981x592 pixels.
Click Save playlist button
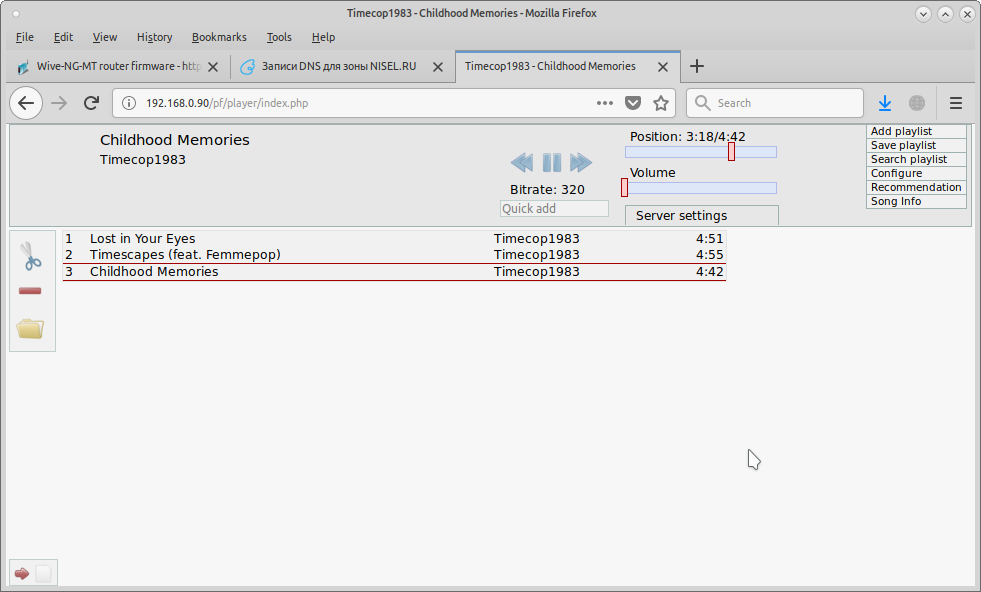tap(916, 145)
